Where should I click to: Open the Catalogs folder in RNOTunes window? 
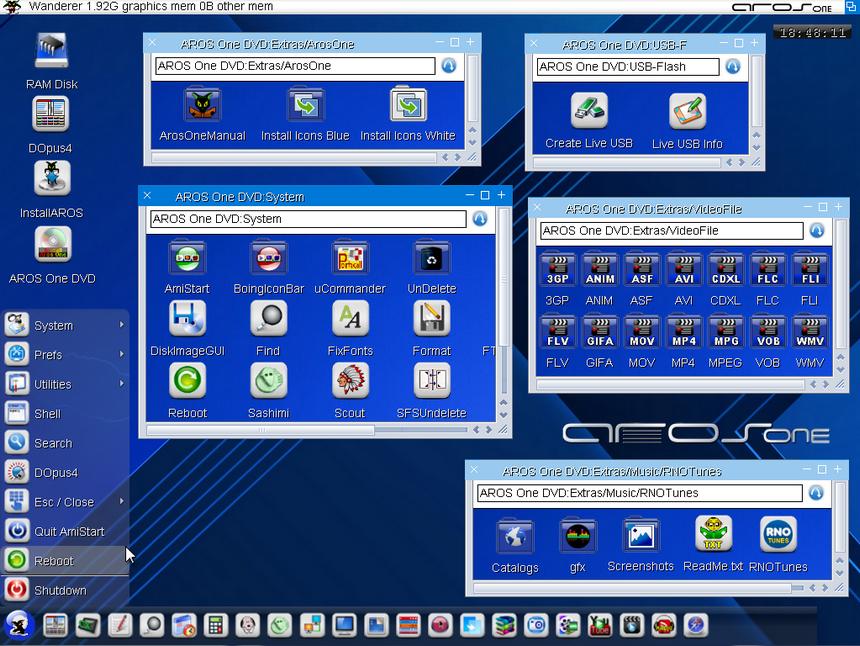click(x=515, y=537)
